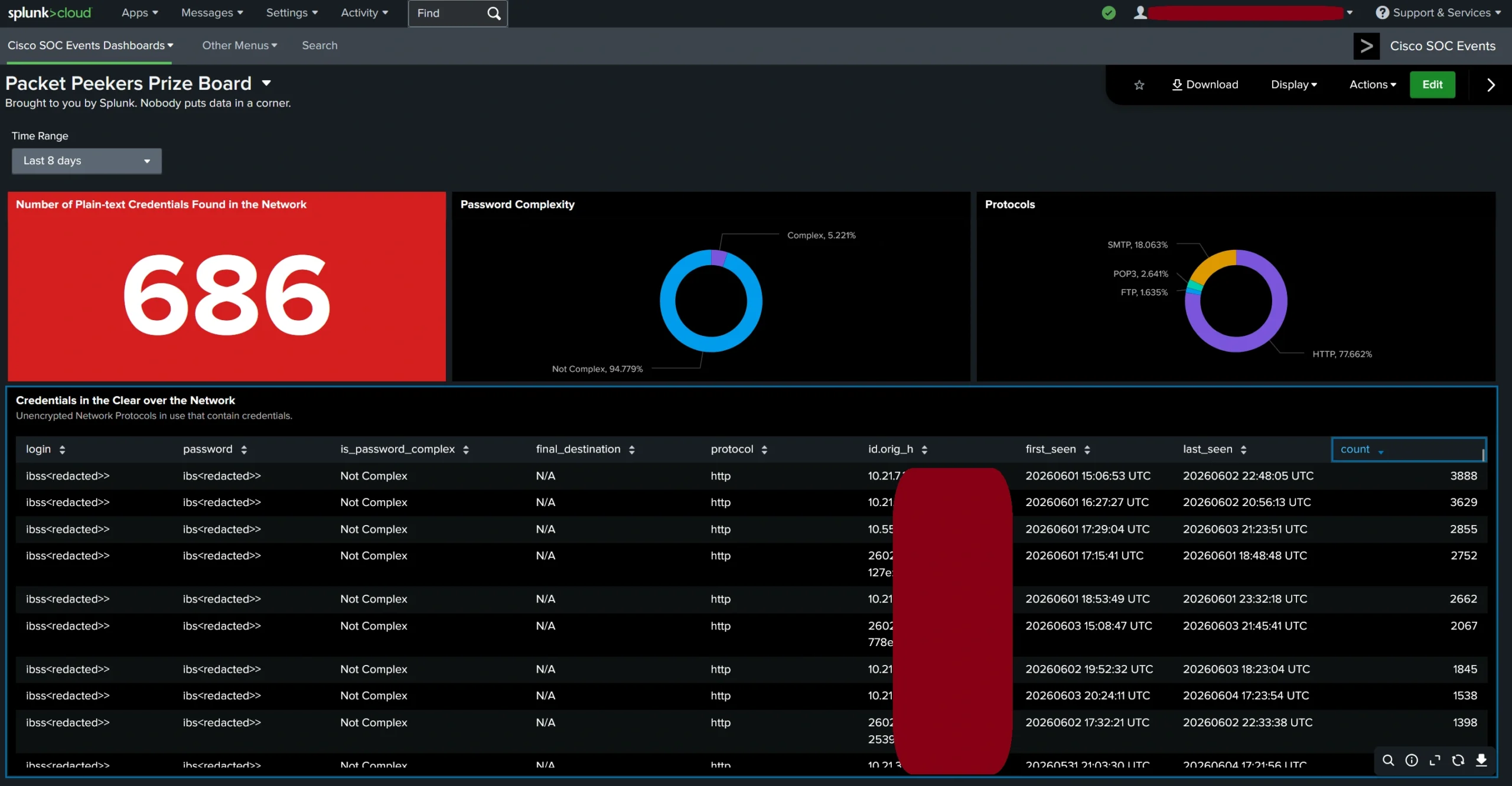Open the Apps menu
This screenshot has width=1512, height=786.
[x=140, y=13]
